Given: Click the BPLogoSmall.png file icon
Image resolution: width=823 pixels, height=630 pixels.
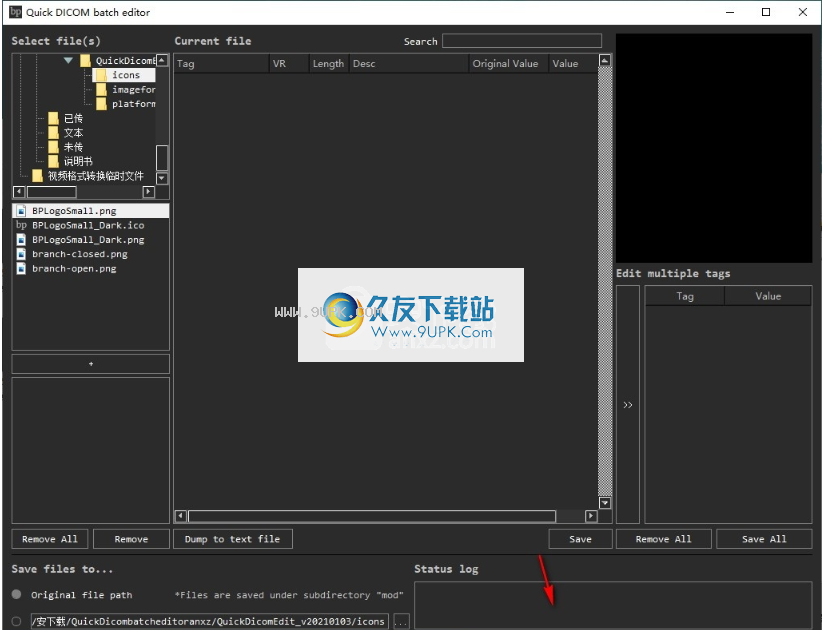Looking at the screenshot, I should pos(21,211).
